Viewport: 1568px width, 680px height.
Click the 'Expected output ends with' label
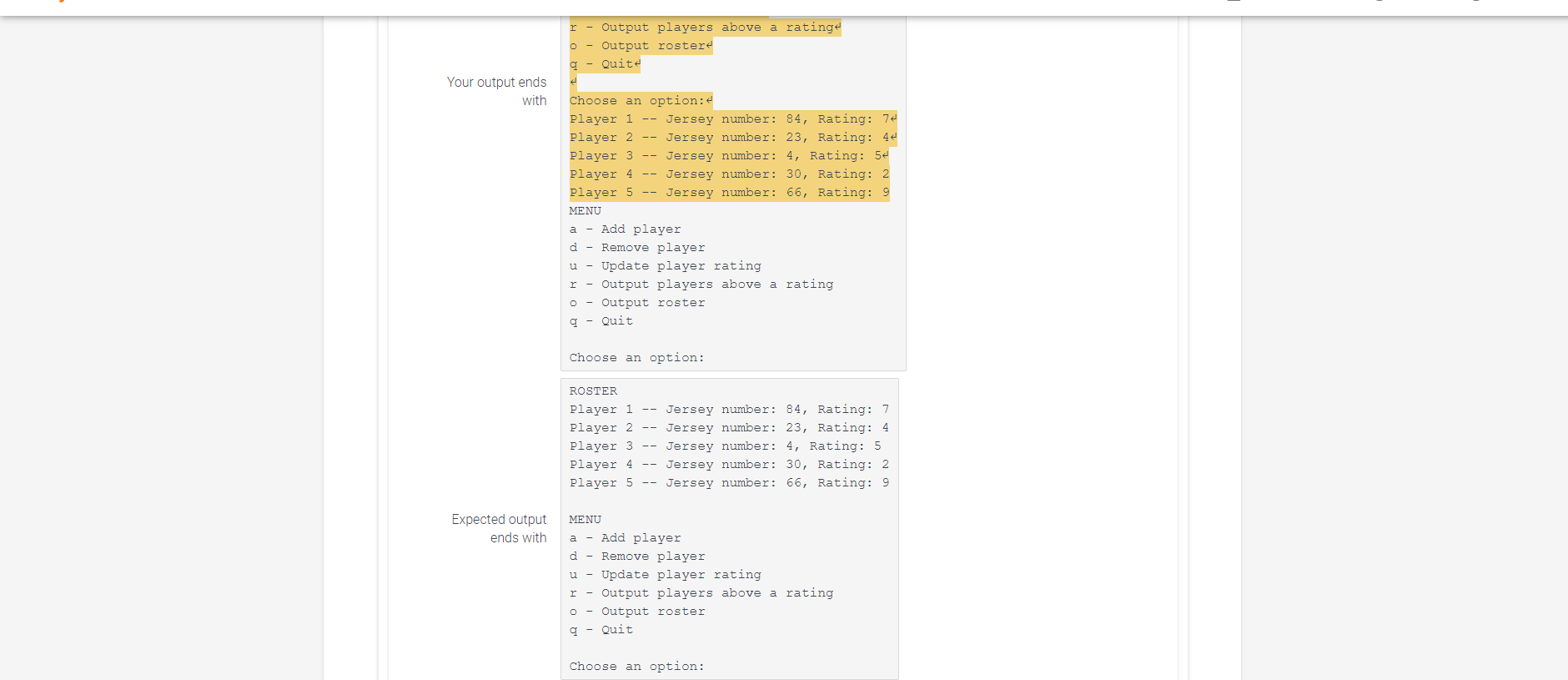(499, 528)
